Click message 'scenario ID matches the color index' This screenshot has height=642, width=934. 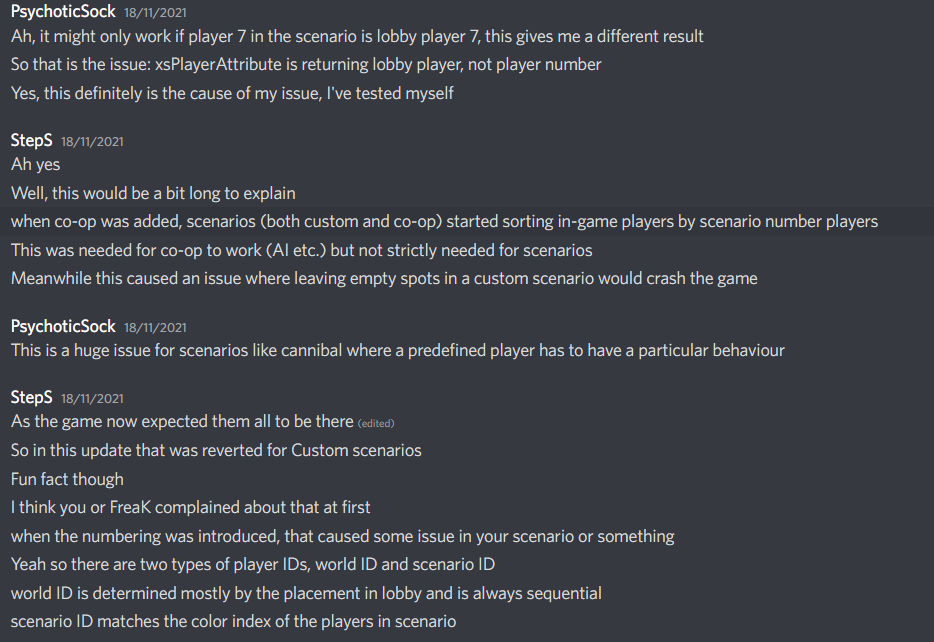click(x=234, y=622)
